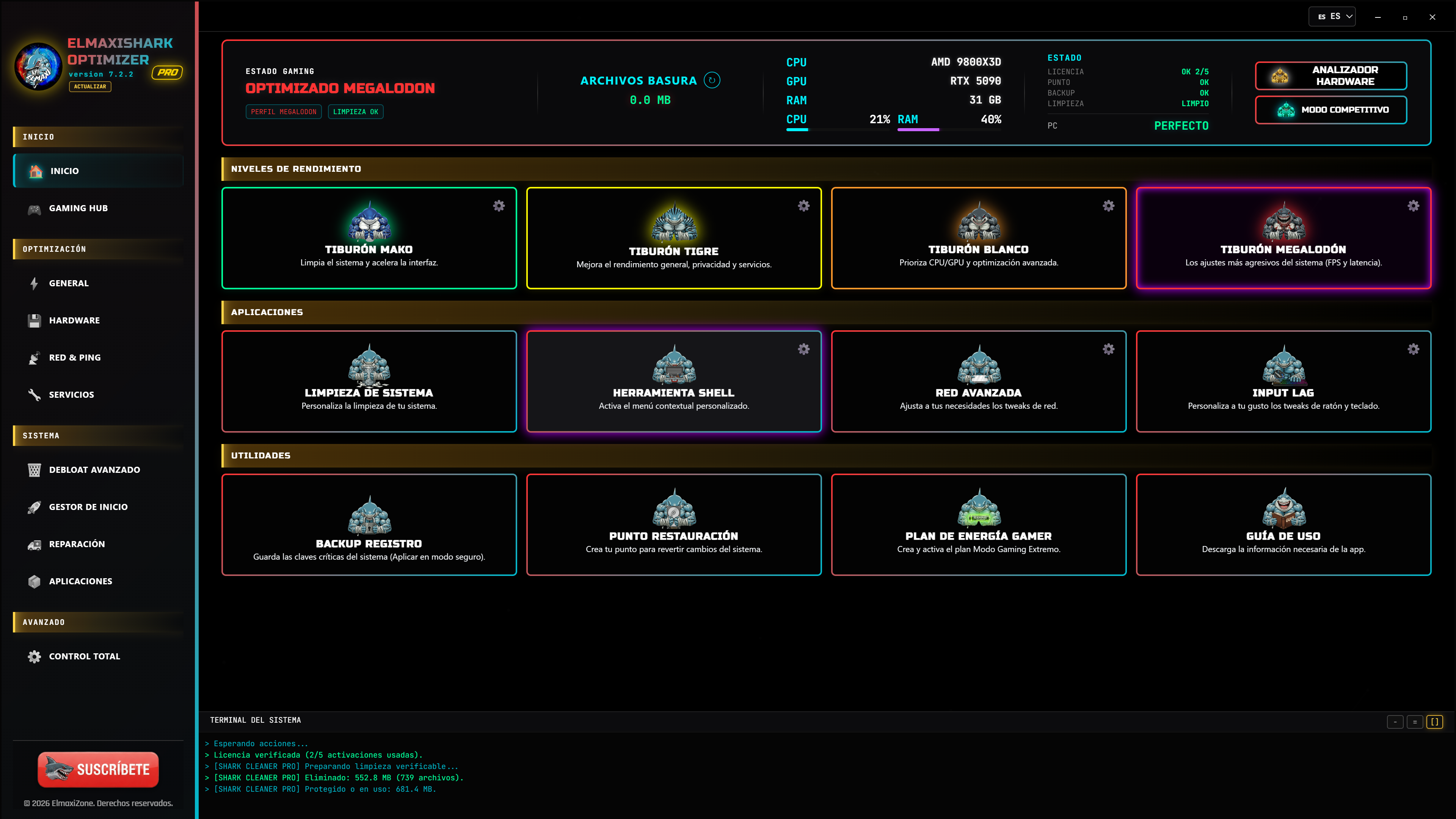Activate Modo Competitivo button
Screen dimensions: 1456x819
pyautogui.click(x=1330, y=110)
